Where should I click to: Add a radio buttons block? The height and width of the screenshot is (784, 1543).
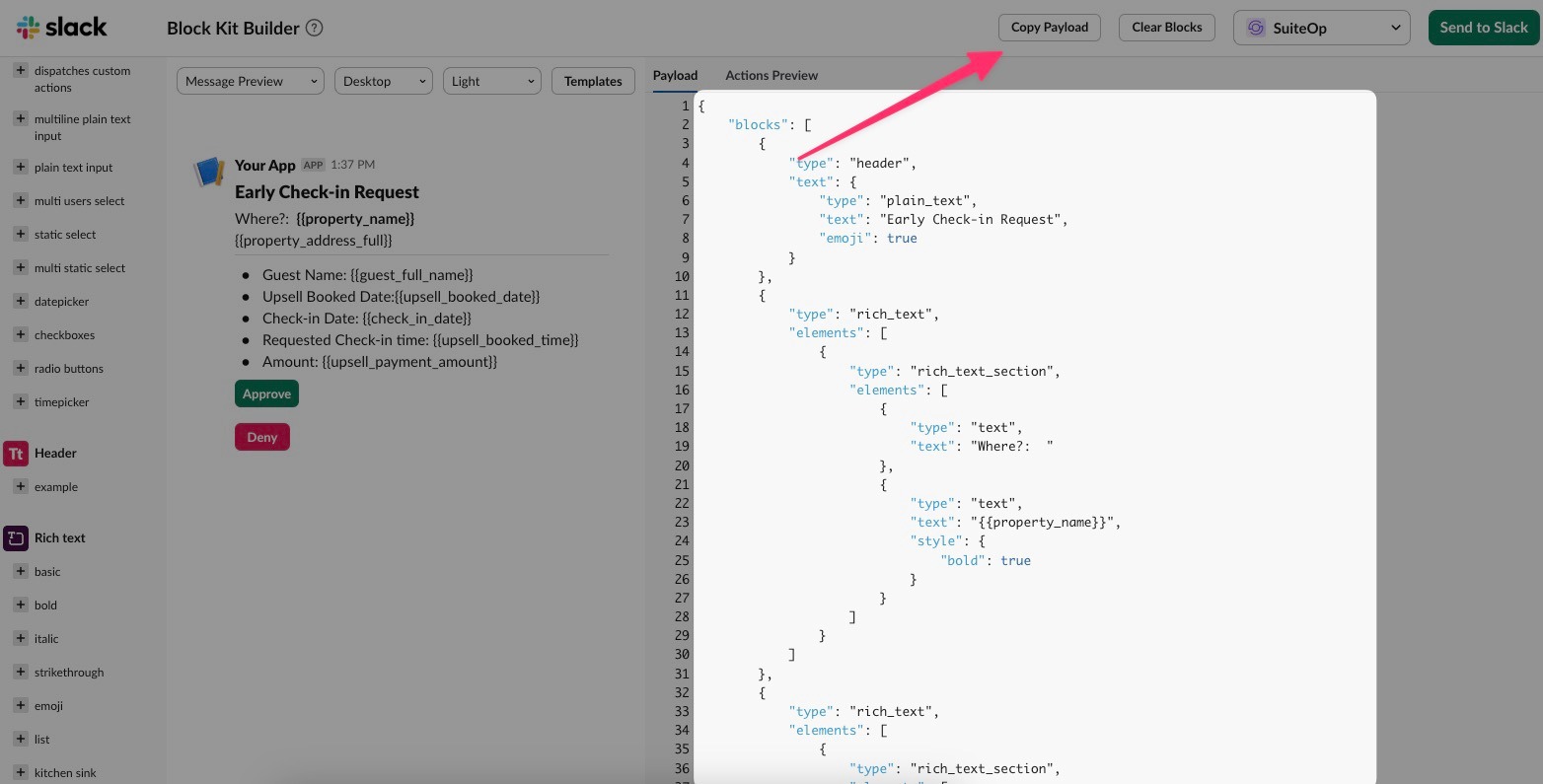pyautogui.click(x=21, y=368)
